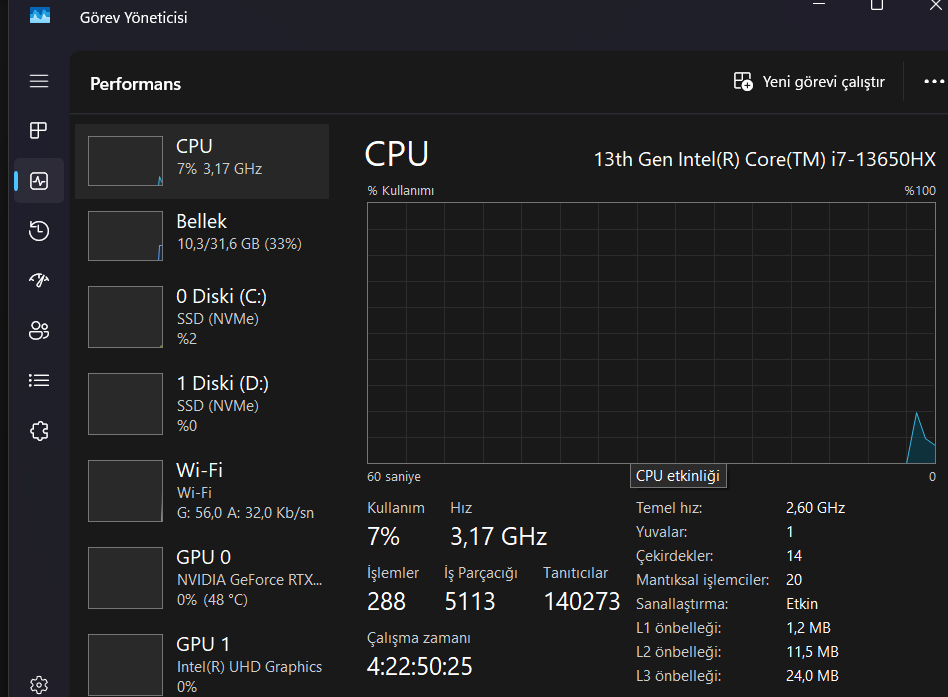Viewport: 948px width, 697px height.
Task: Open the three-dot more options menu
Action: [x=934, y=82]
